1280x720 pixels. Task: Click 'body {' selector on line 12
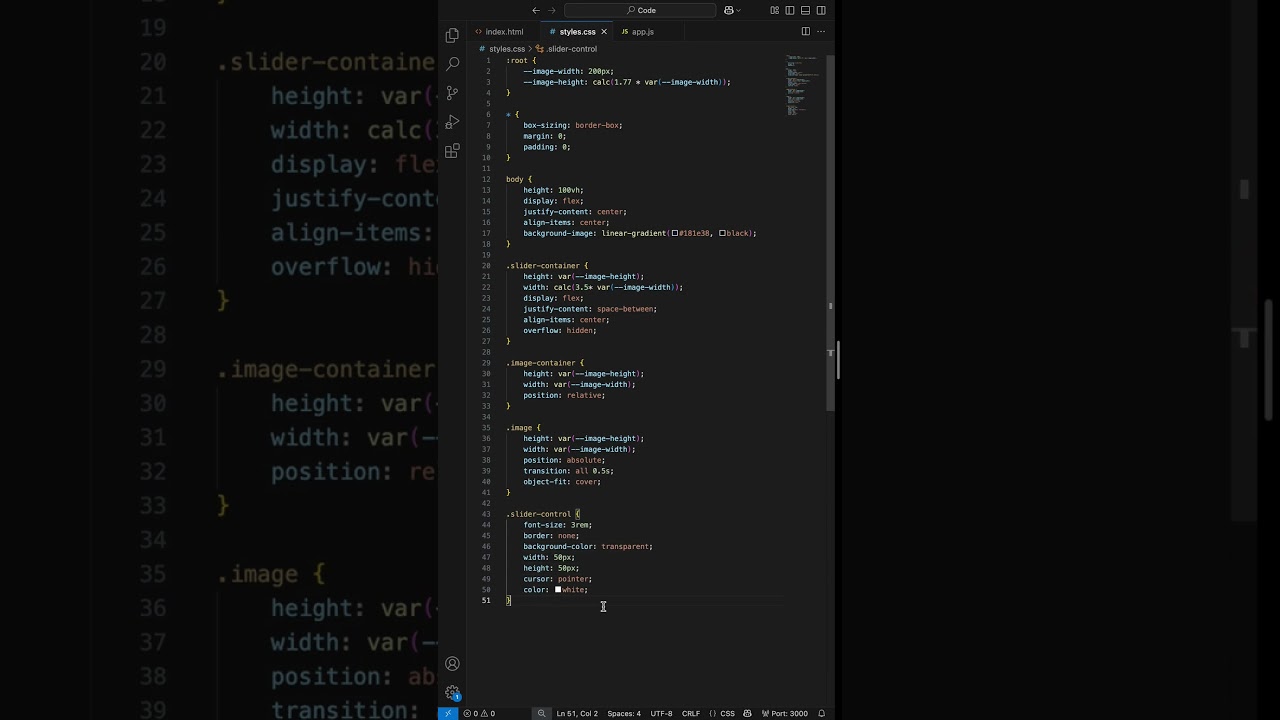coord(519,179)
